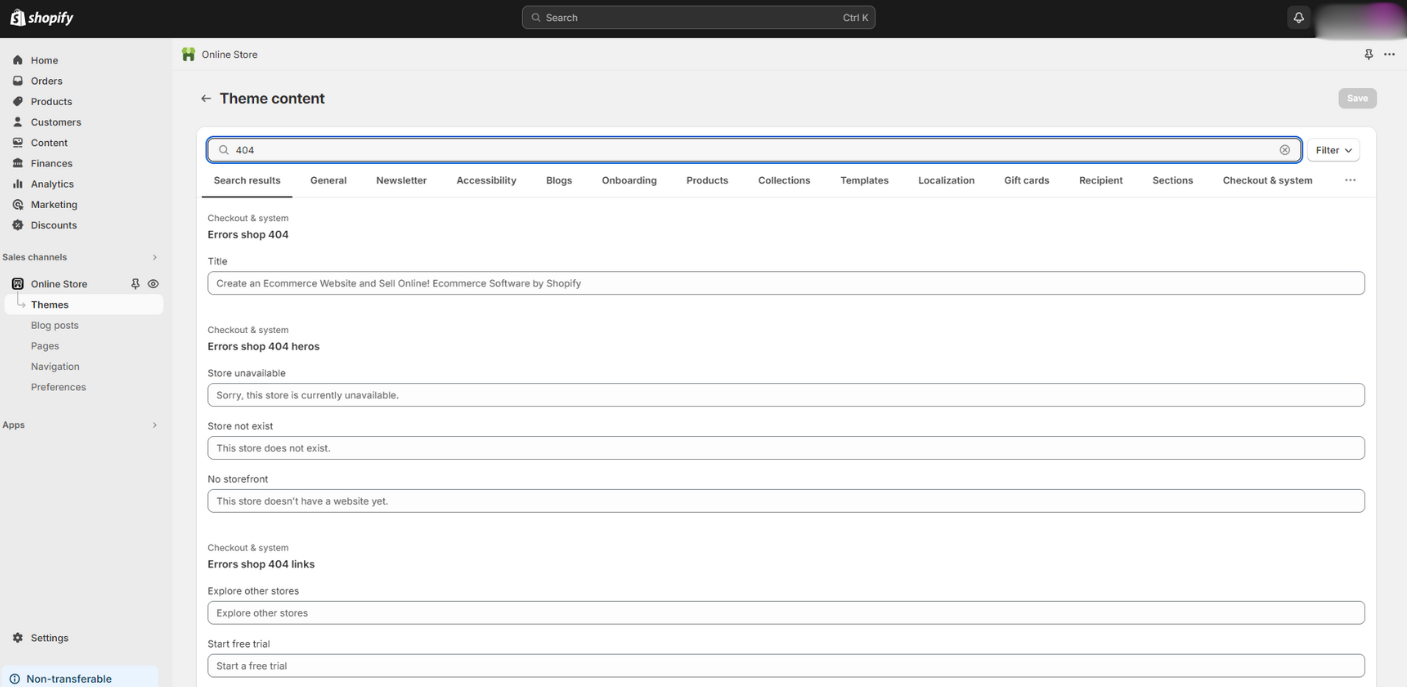Screen dimensions: 1407x687
Task: Click the Non-transferable banner
Action: 79,678
